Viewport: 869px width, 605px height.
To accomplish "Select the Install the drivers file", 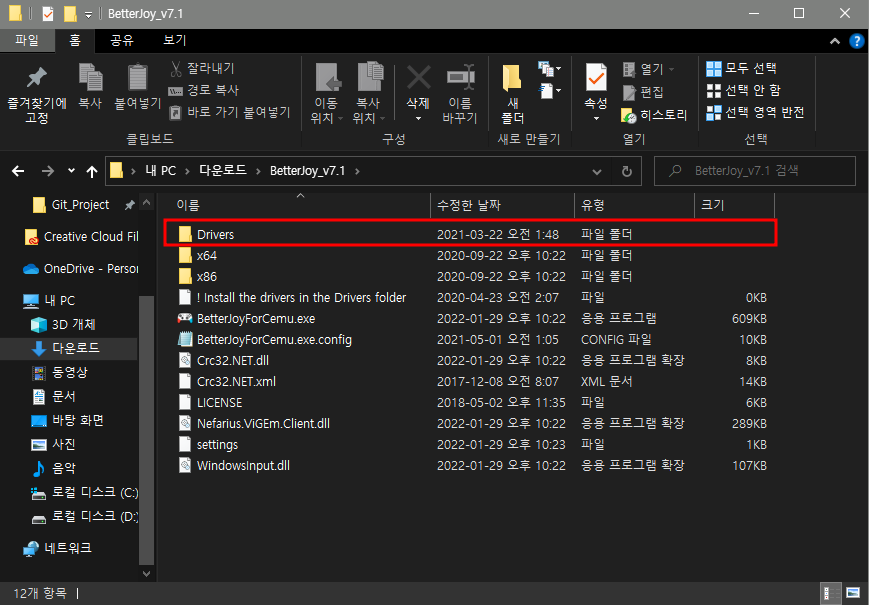I will tap(470, 298).
